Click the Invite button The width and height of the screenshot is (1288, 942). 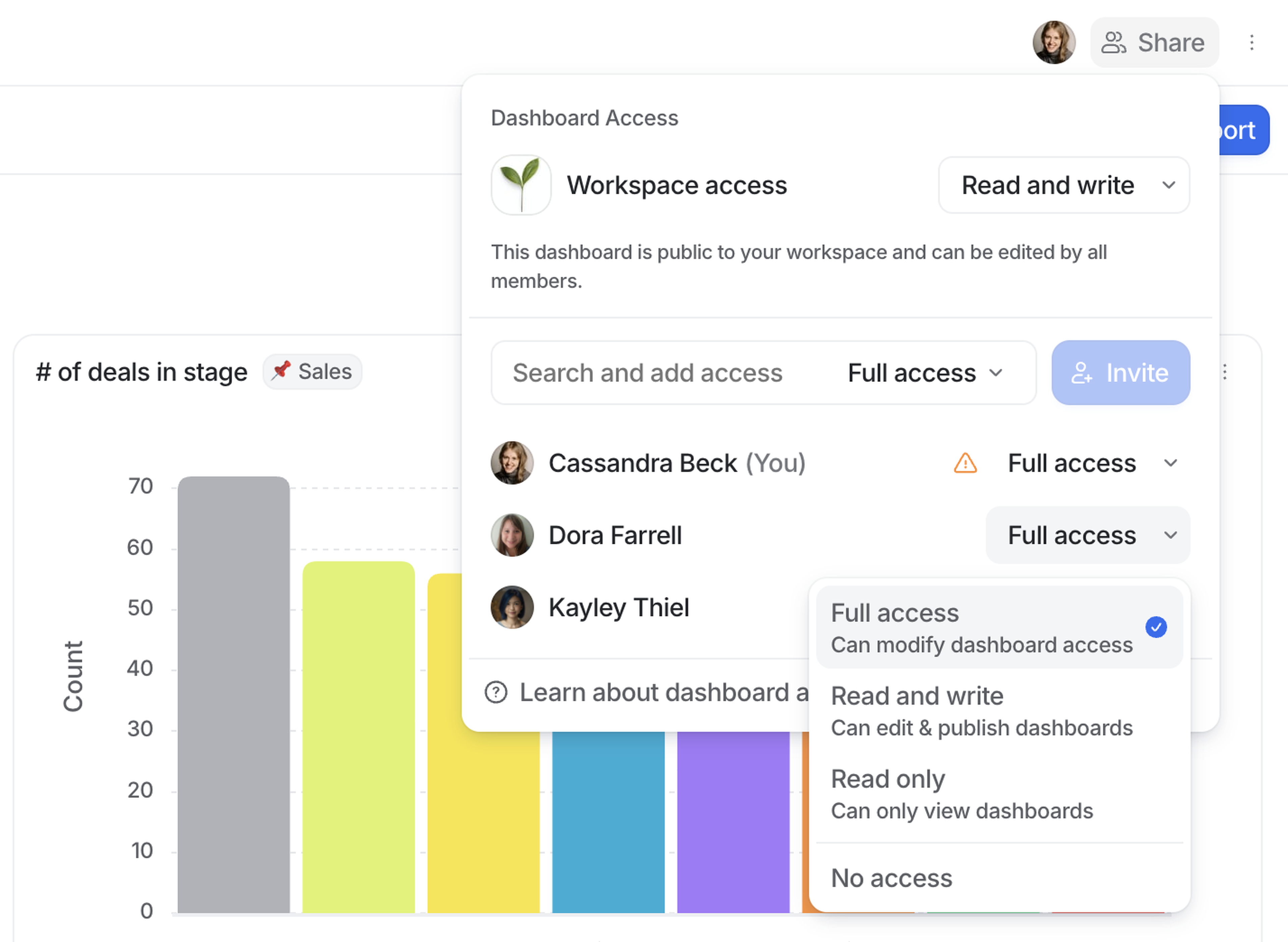point(1120,373)
